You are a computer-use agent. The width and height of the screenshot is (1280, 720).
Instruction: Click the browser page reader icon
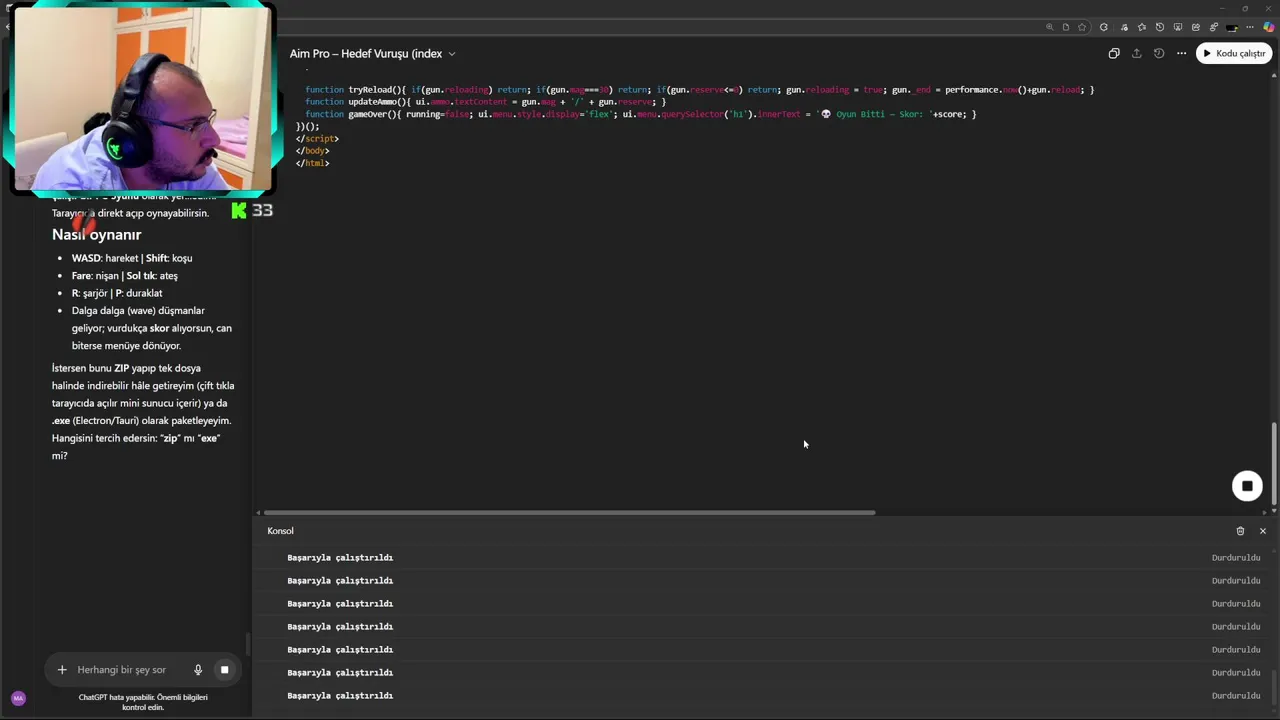click(x=1066, y=27)
